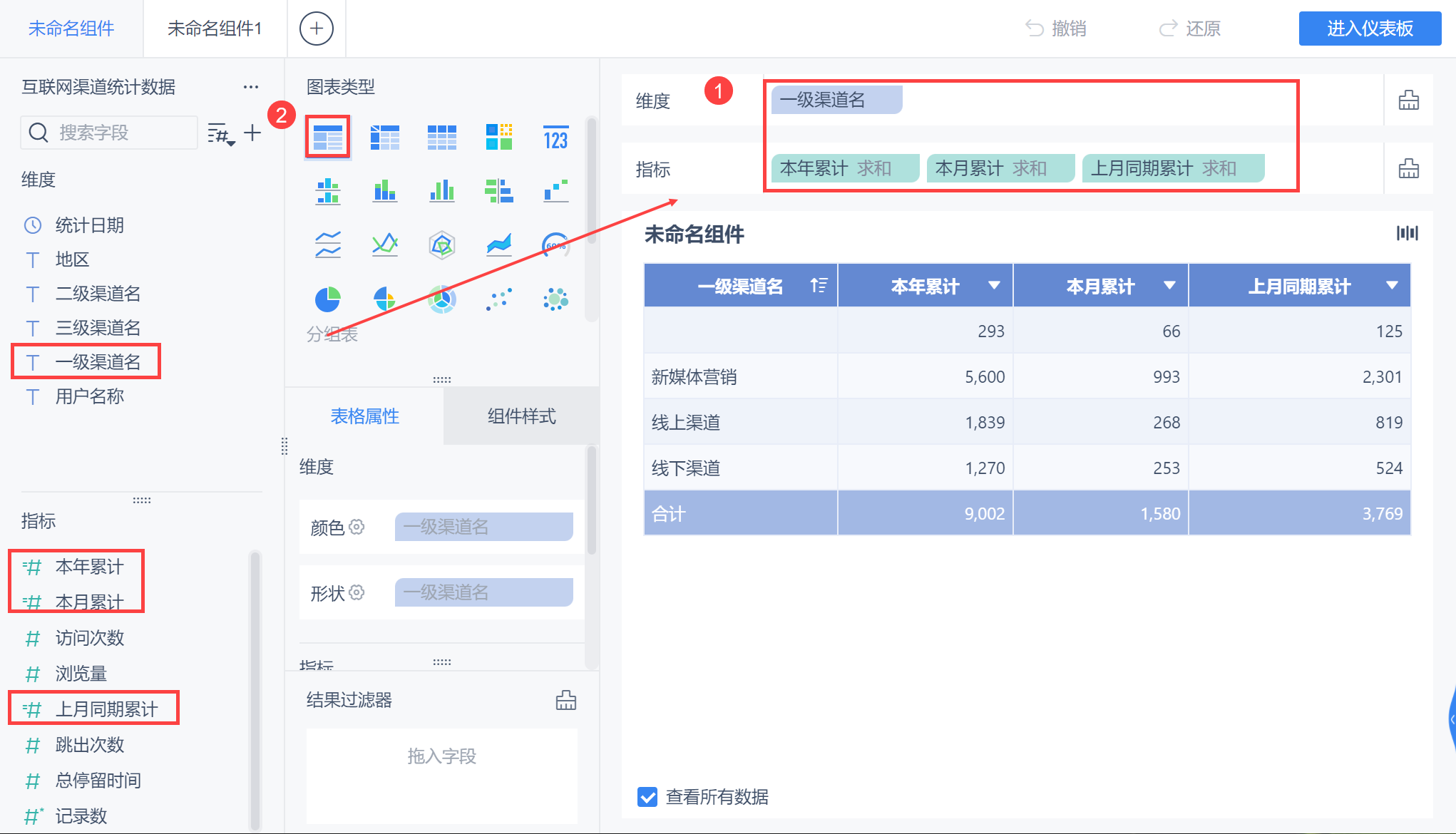This screenshot has width=1456, height=834.
Task: Open the 上月同期累计 column dropdown arrow
Action: (1394, 285)
